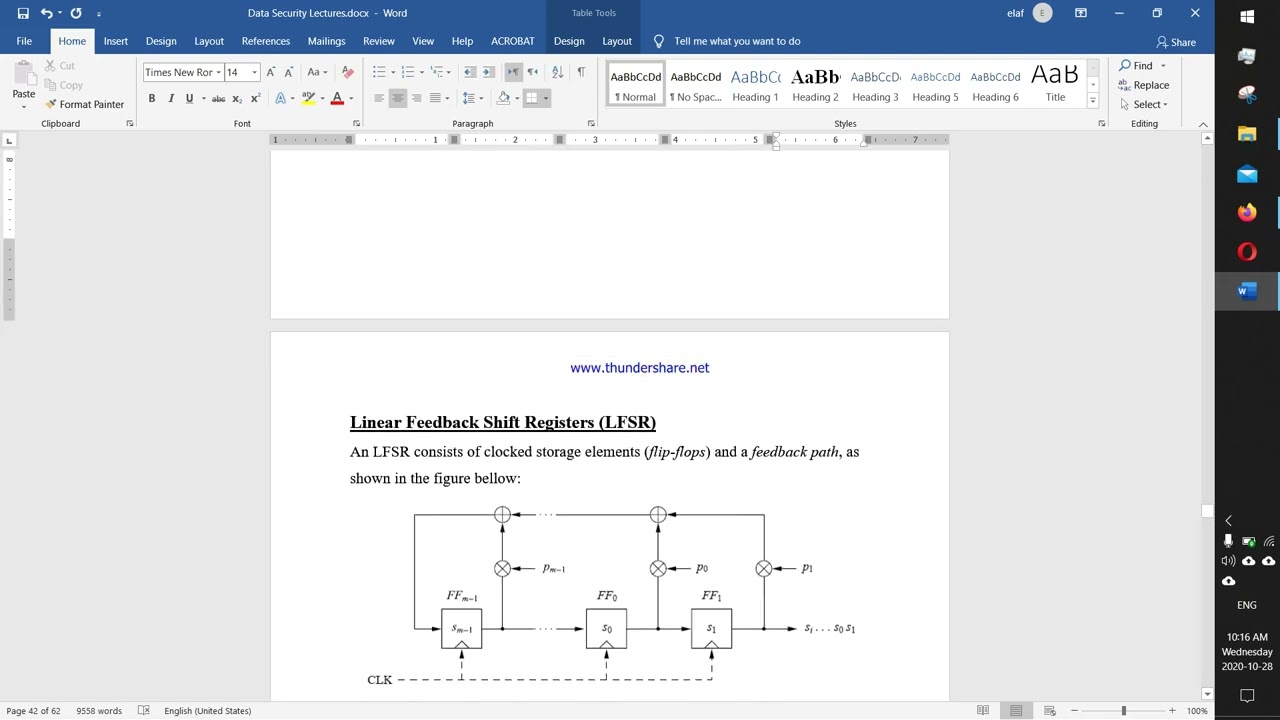Toggle Underline formatting

pyautogui.click(x=189, y=98)
